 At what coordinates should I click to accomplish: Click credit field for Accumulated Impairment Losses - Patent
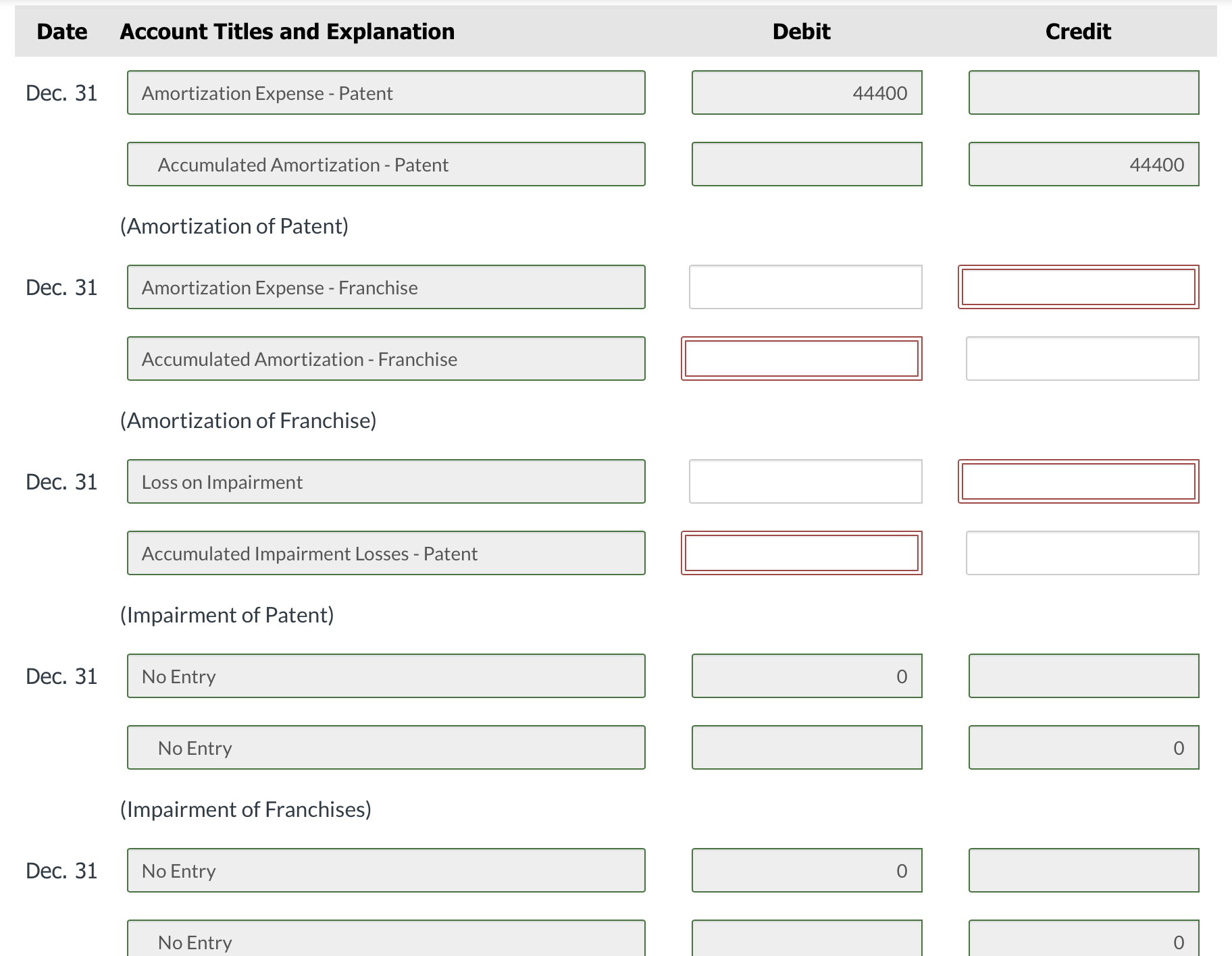(1082, 554)
